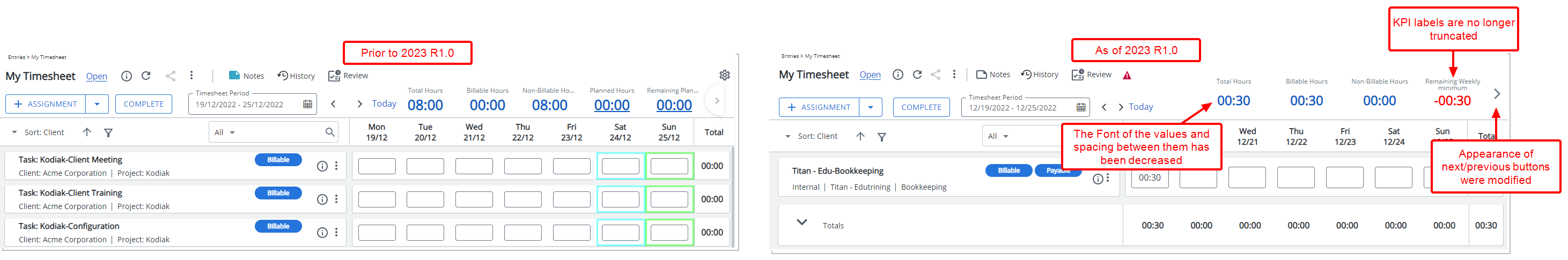Click the magnifier search icon beside All

pos(330,132)
